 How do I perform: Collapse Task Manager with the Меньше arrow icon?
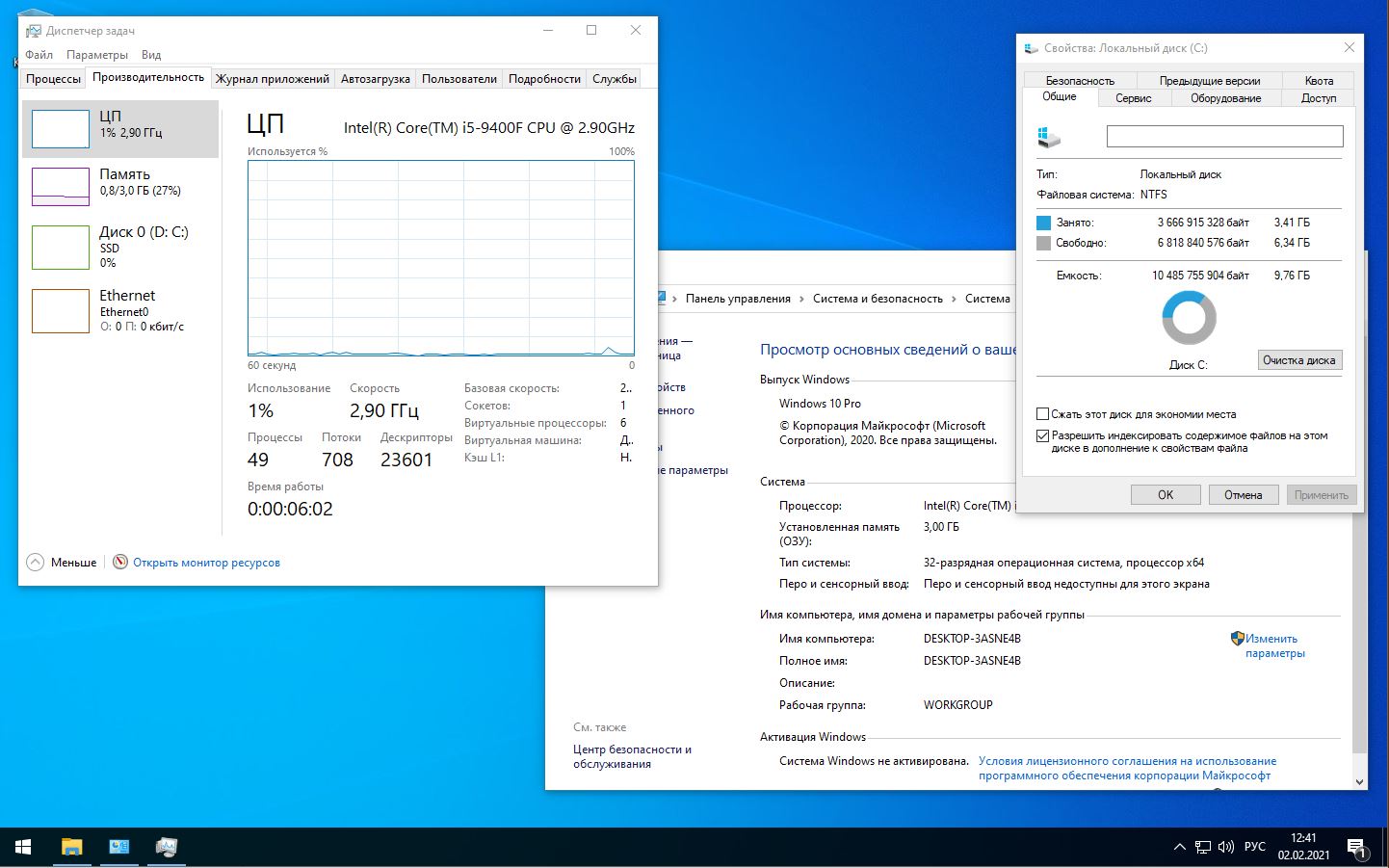pyautogui.click(x=36, y=563)
